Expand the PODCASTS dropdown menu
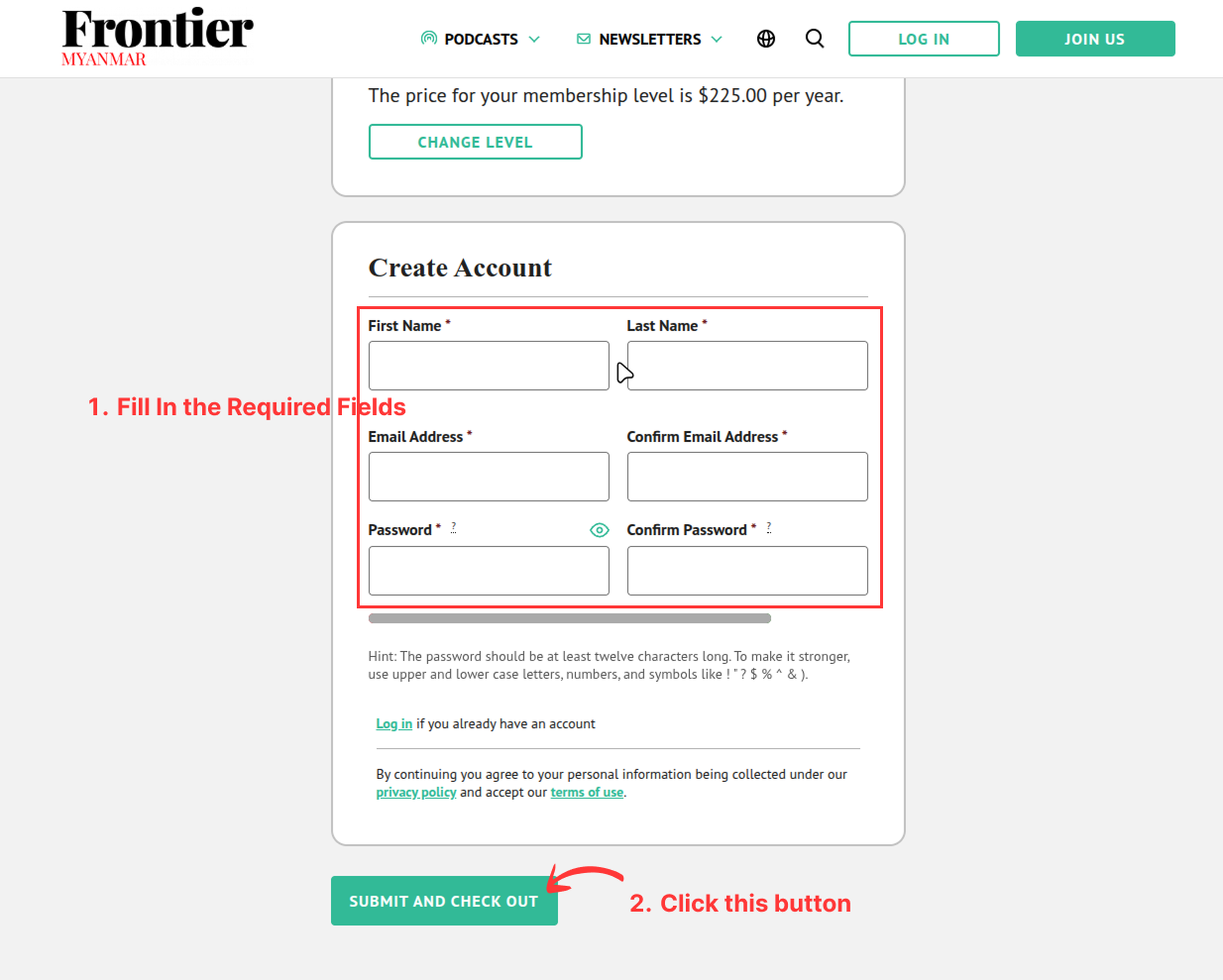Screen dimensions: 1223x980 [x=480, y=39]
